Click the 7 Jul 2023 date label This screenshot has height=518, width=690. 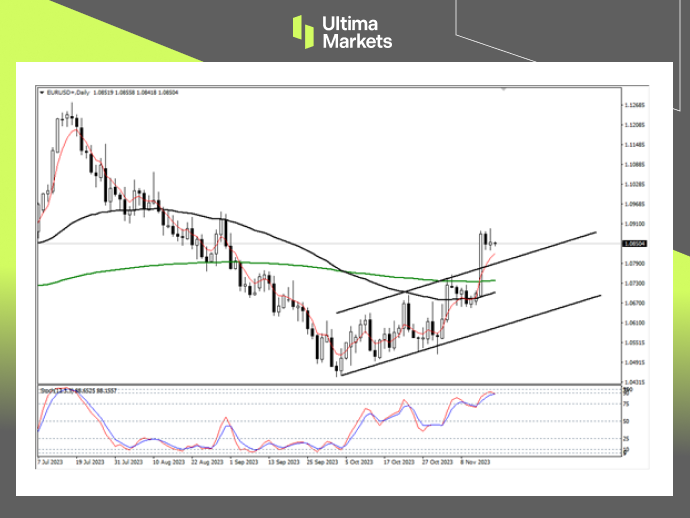pos(52,463)
